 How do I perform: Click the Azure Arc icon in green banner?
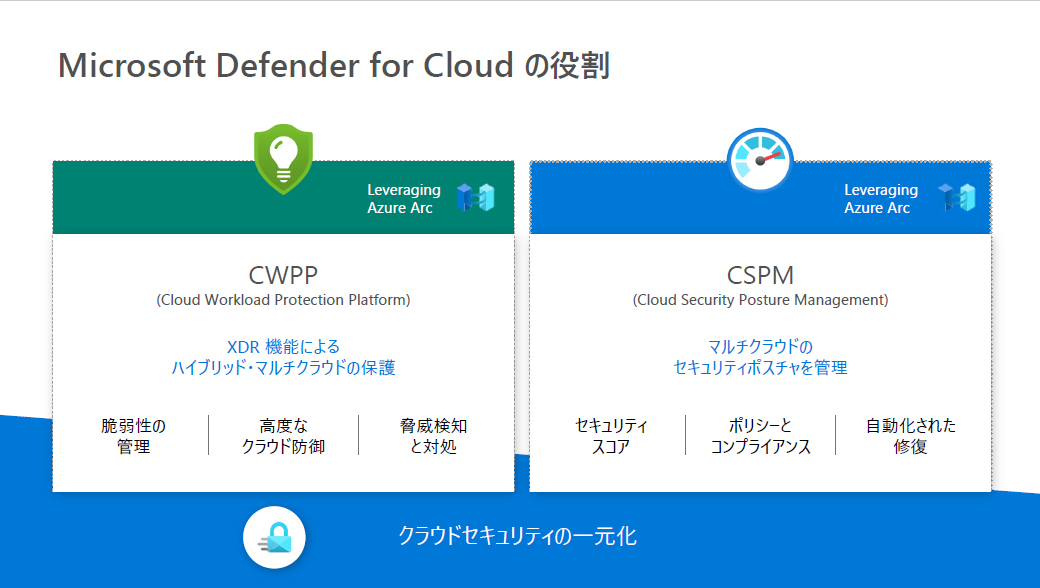[x=476, y=198]
